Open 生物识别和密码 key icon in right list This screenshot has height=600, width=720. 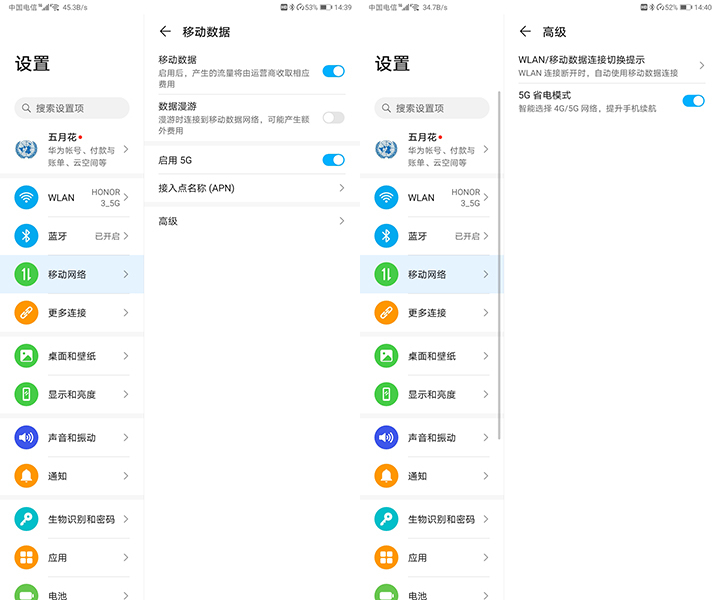pyautogui.click(x=386, y=519)
